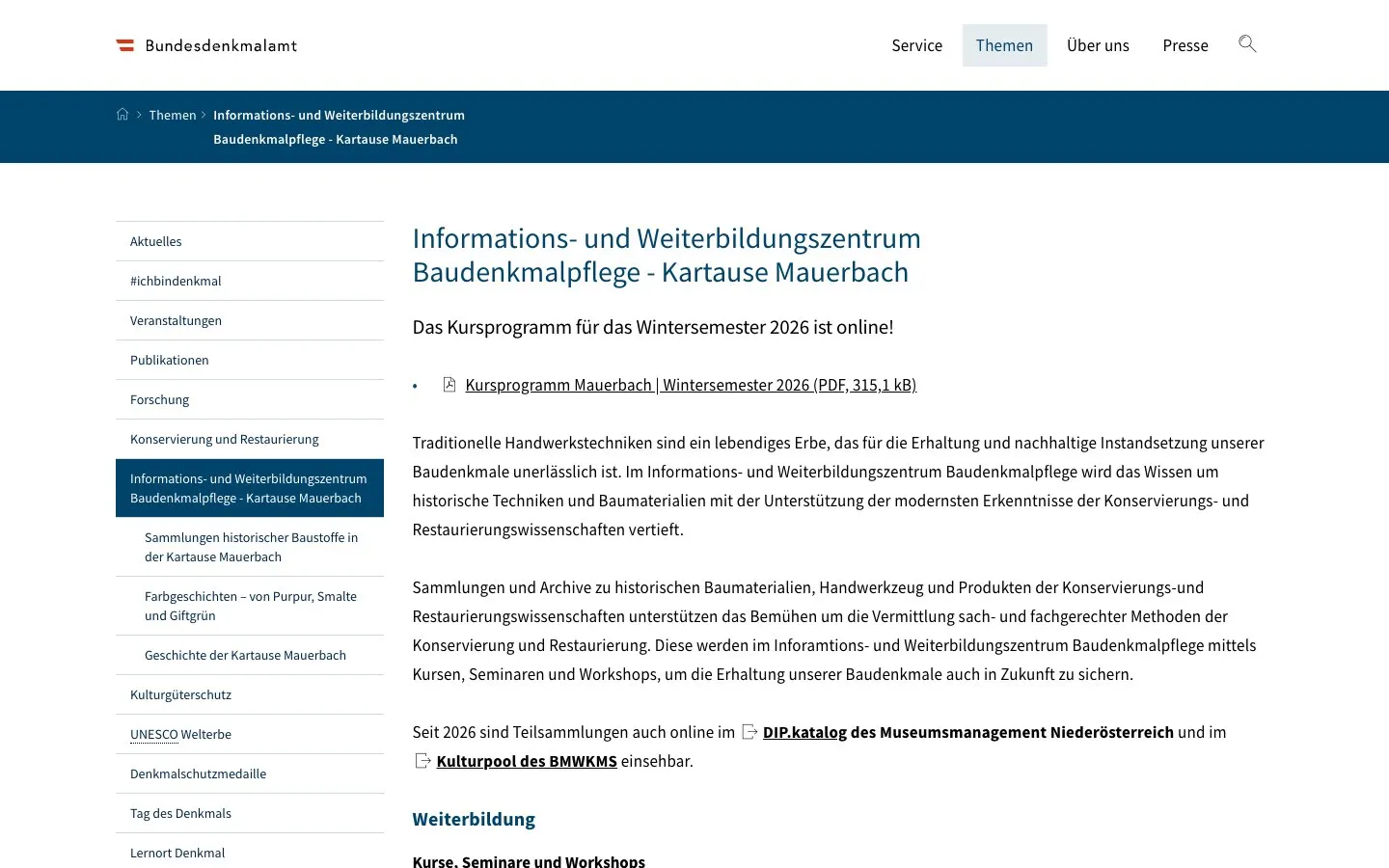Click the Austrian flag logo icon
This screenshot has width=1389, height=868.
point(125,45)
